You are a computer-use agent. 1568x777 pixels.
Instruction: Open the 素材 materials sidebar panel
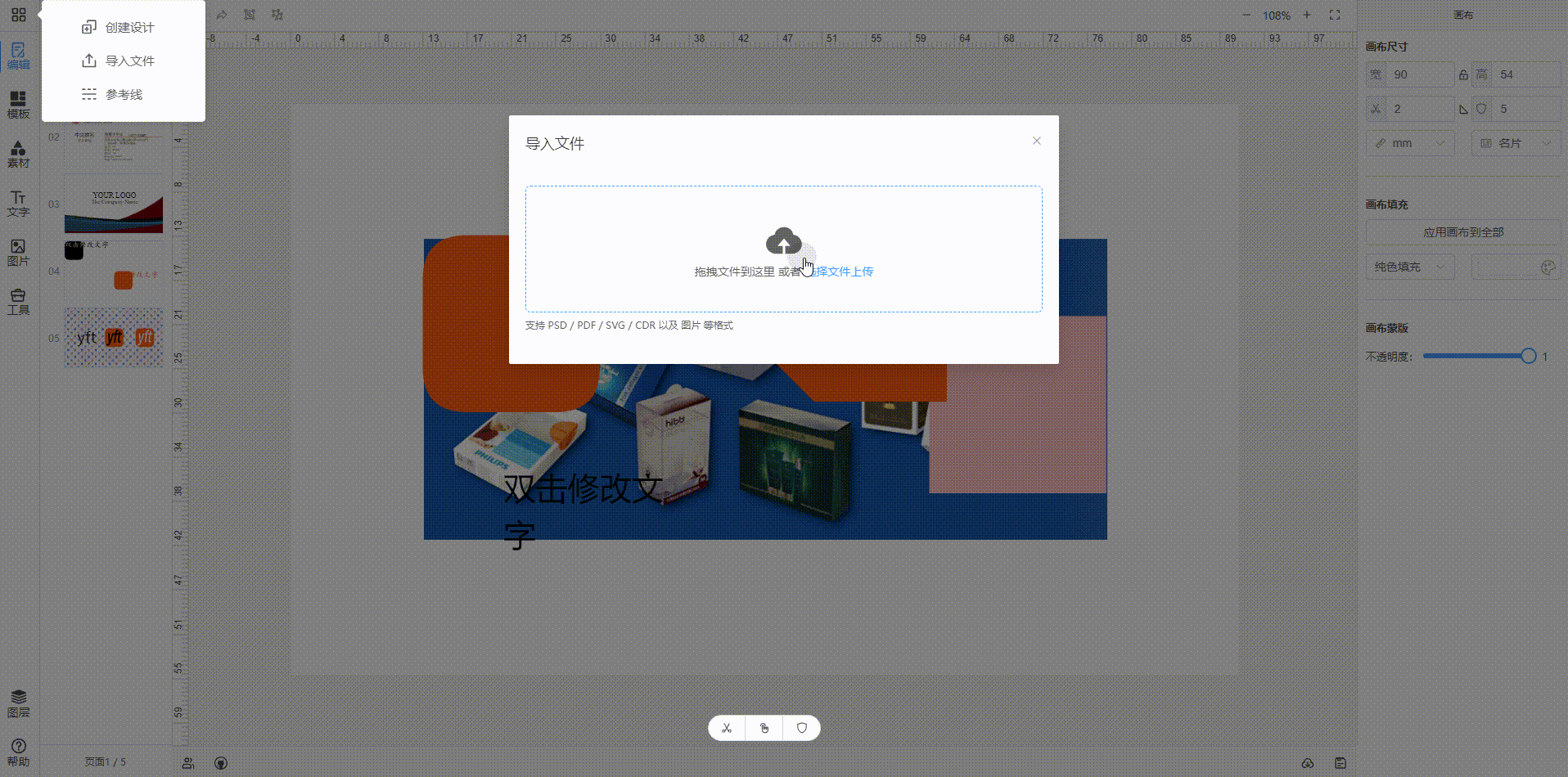(18, 154)
